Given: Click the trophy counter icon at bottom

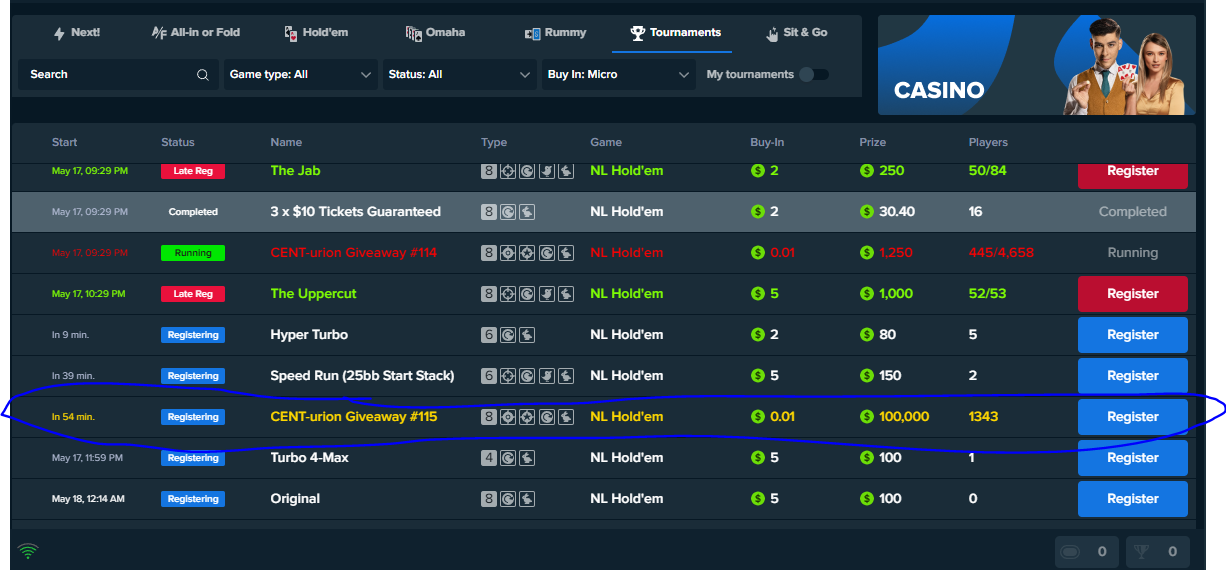Looking at the screenshot, I should [1142, 551].
